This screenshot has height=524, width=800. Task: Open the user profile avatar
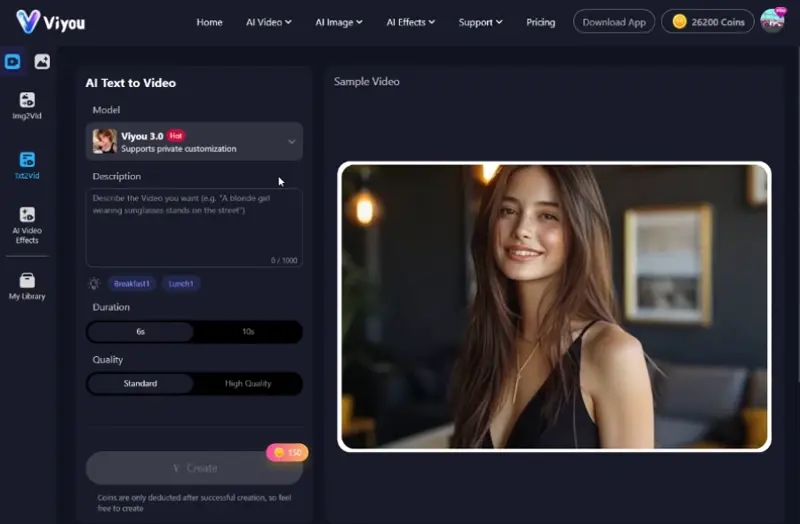point(772,21)
